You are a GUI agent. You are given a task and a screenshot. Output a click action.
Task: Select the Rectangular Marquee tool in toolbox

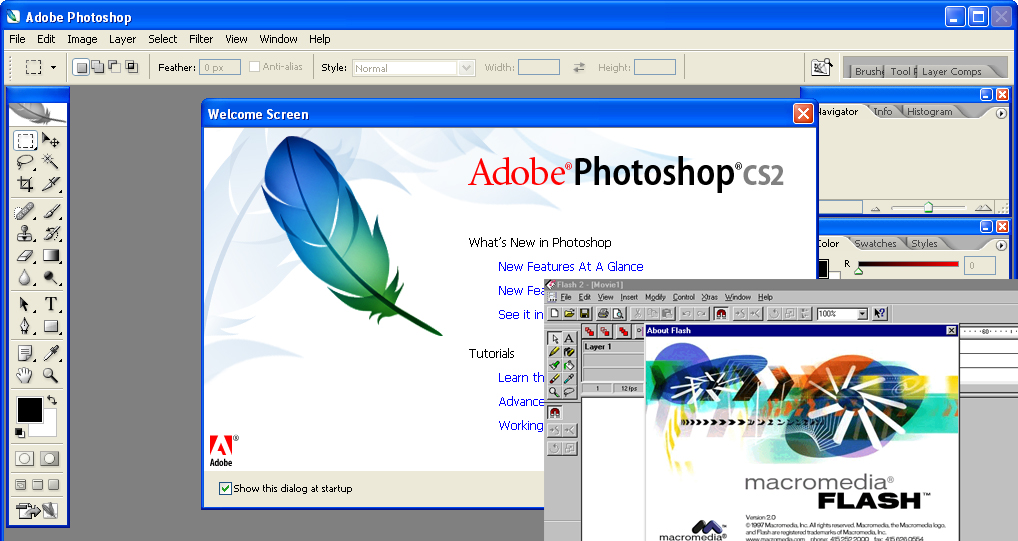[25, 140]
